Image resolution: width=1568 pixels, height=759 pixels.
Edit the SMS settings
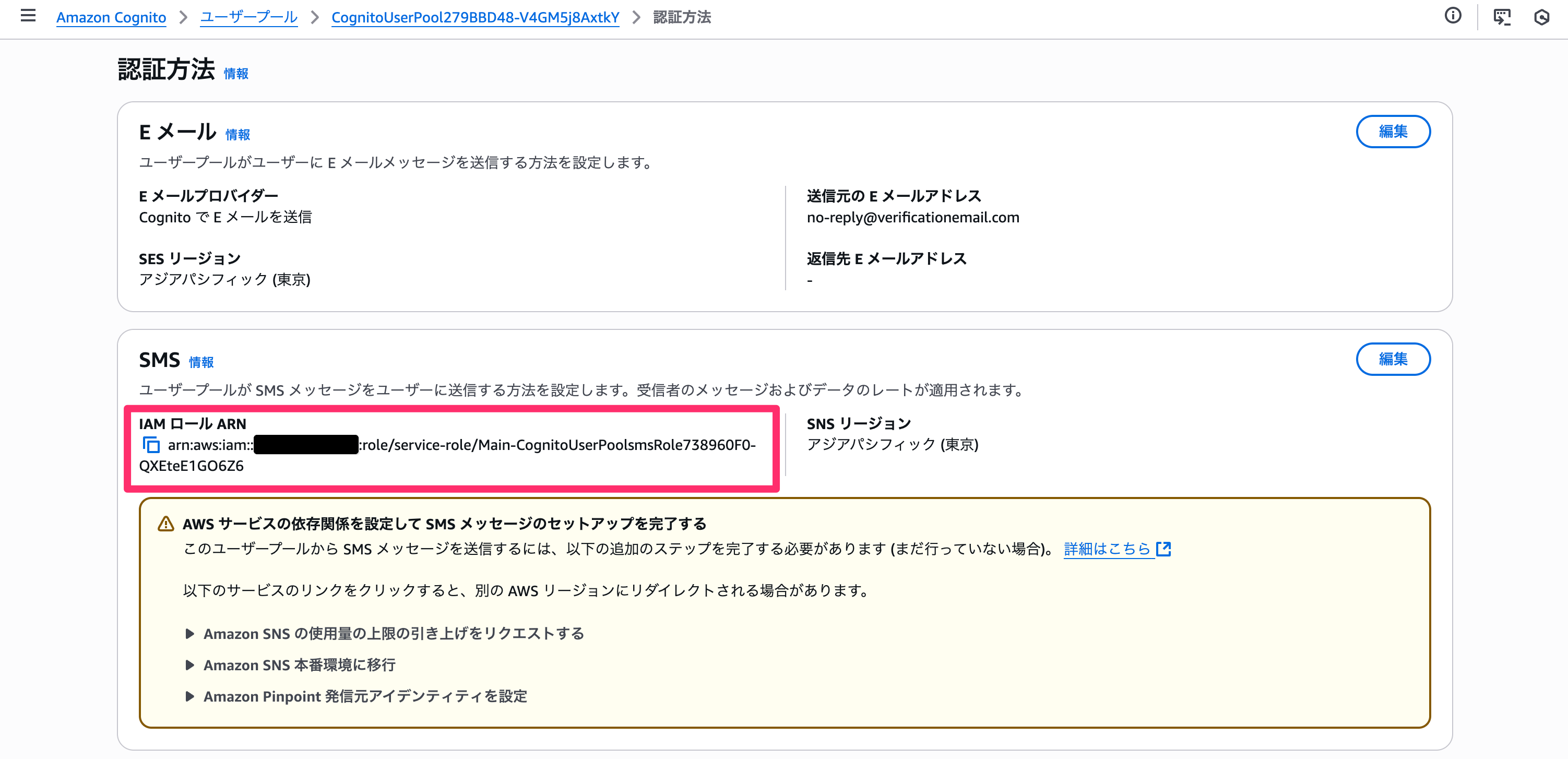[x=1393, y=359]
